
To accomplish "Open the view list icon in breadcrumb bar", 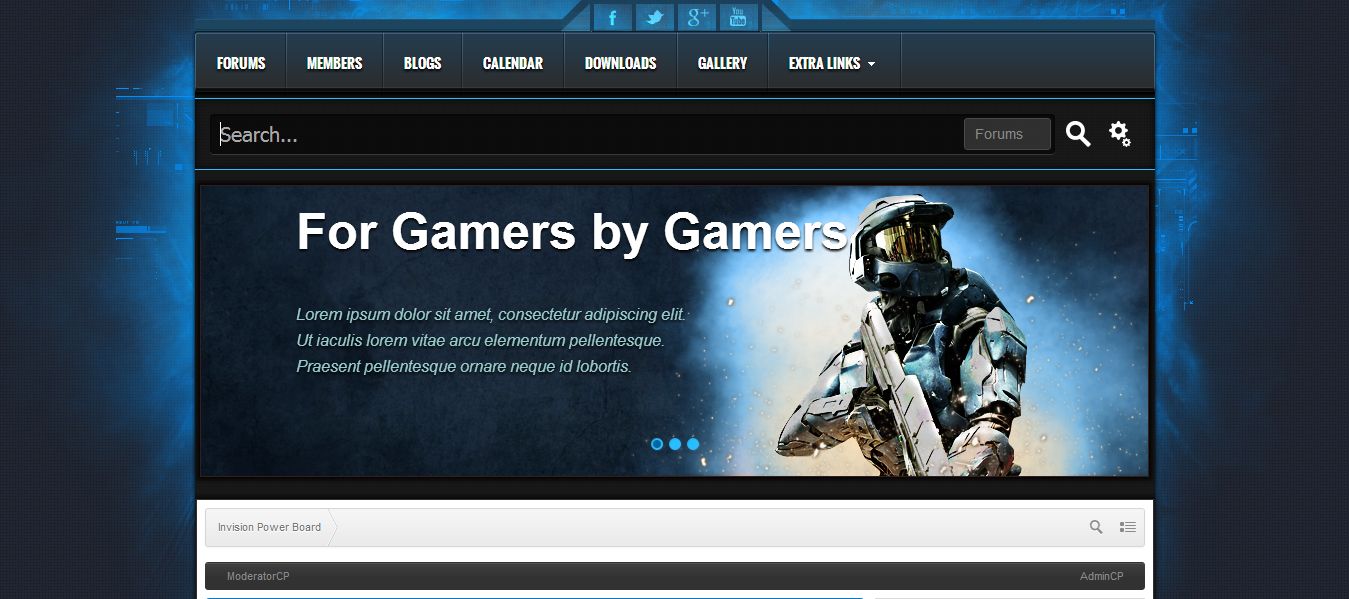I will (1127, 527).
